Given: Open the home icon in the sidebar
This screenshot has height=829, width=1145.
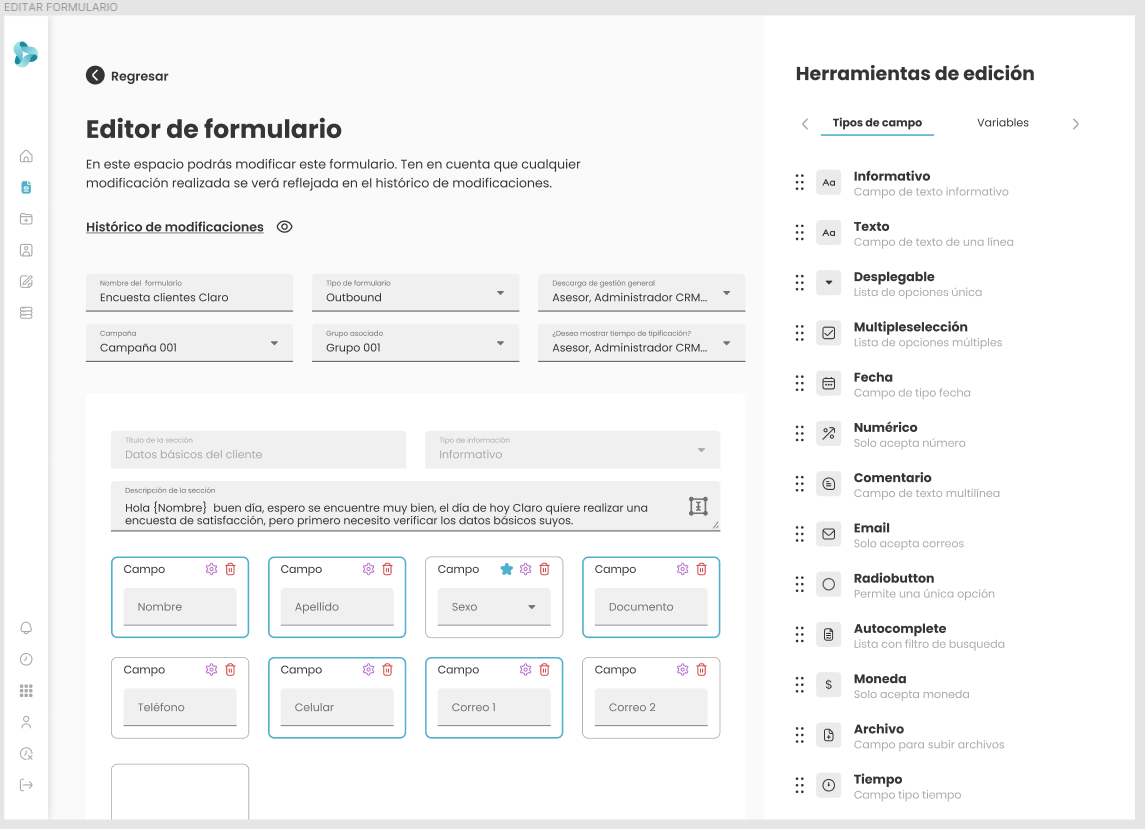Looking at the screenshot, I should (26, 156).
